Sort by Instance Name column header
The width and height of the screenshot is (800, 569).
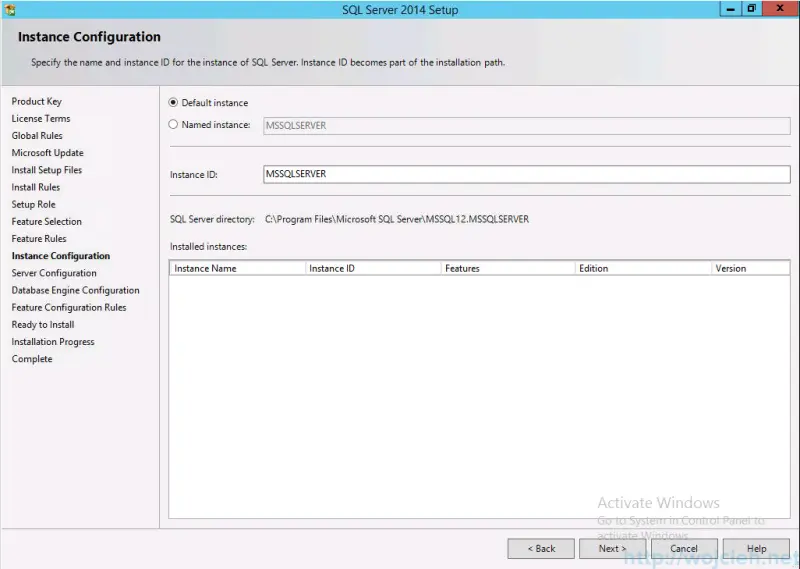pos(237,268)
